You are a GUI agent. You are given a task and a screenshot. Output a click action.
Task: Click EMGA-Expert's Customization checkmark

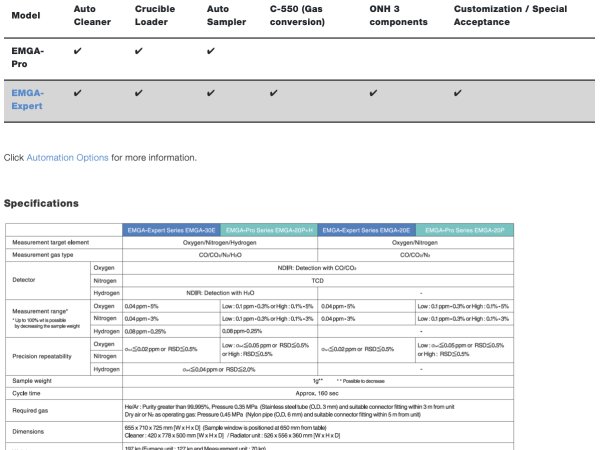(458, 93)
